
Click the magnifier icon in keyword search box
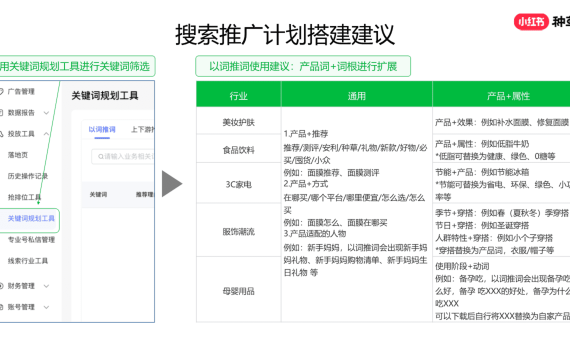(101, 157)
